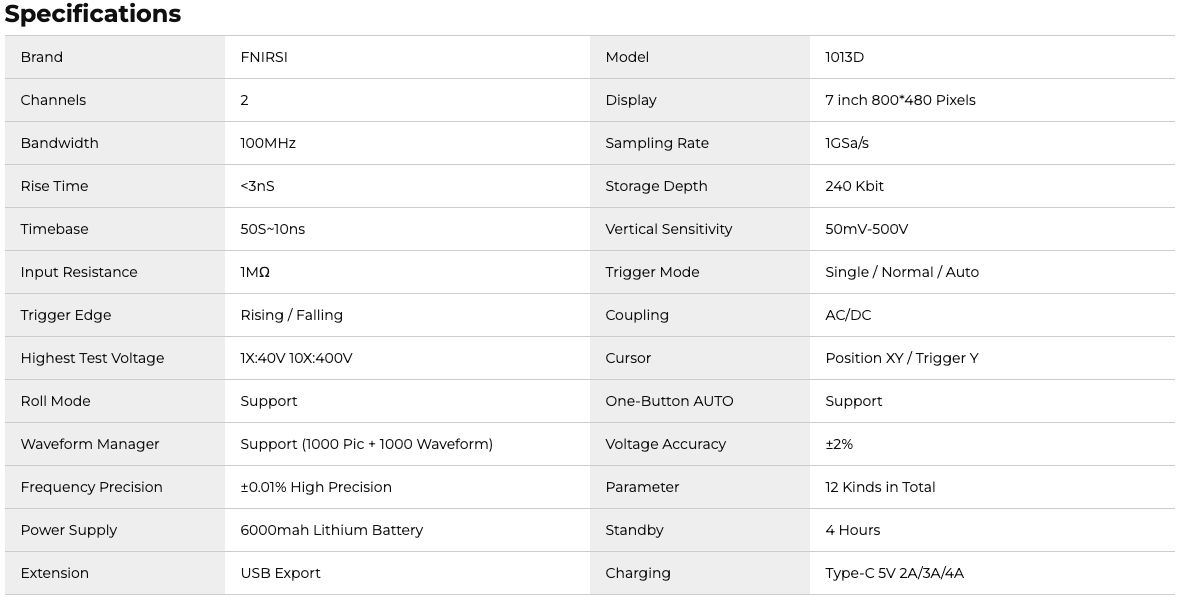Screen dimensions: 1181x604
Task: Select the Type-C 5V charging value
Action: pyautogui.click(x=894, y=573)
